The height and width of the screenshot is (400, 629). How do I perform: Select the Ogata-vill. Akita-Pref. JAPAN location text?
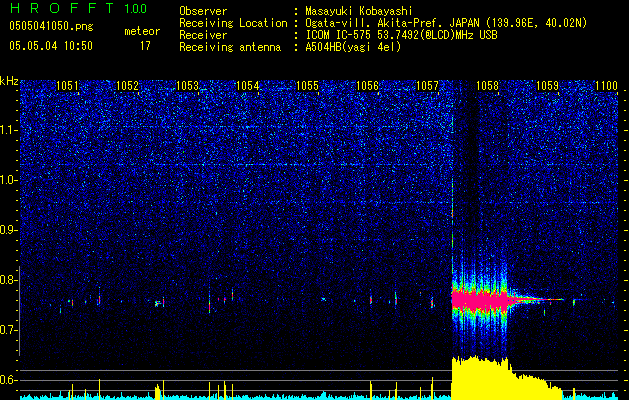pos(446,23)
